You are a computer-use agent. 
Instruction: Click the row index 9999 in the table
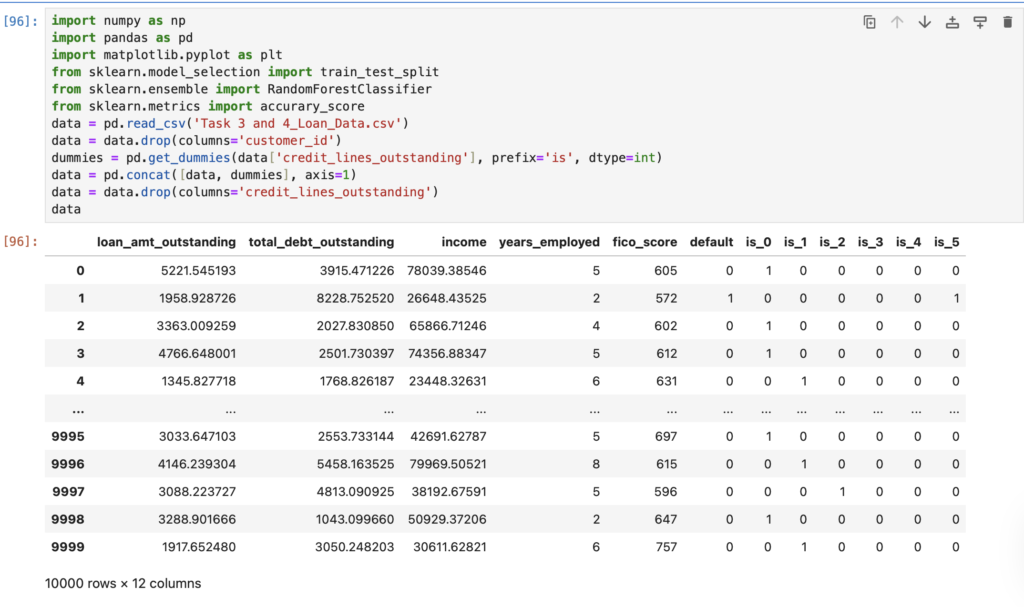coord(65,547)
